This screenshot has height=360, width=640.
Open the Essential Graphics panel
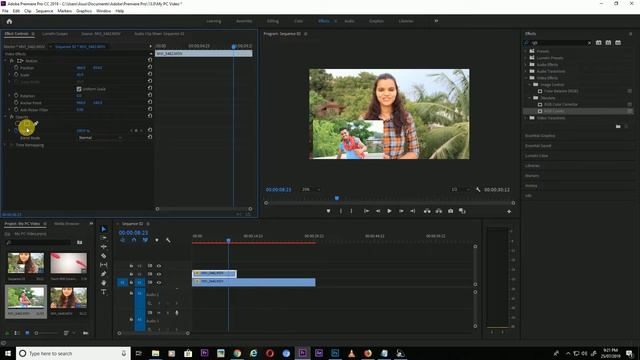[540, 136]
